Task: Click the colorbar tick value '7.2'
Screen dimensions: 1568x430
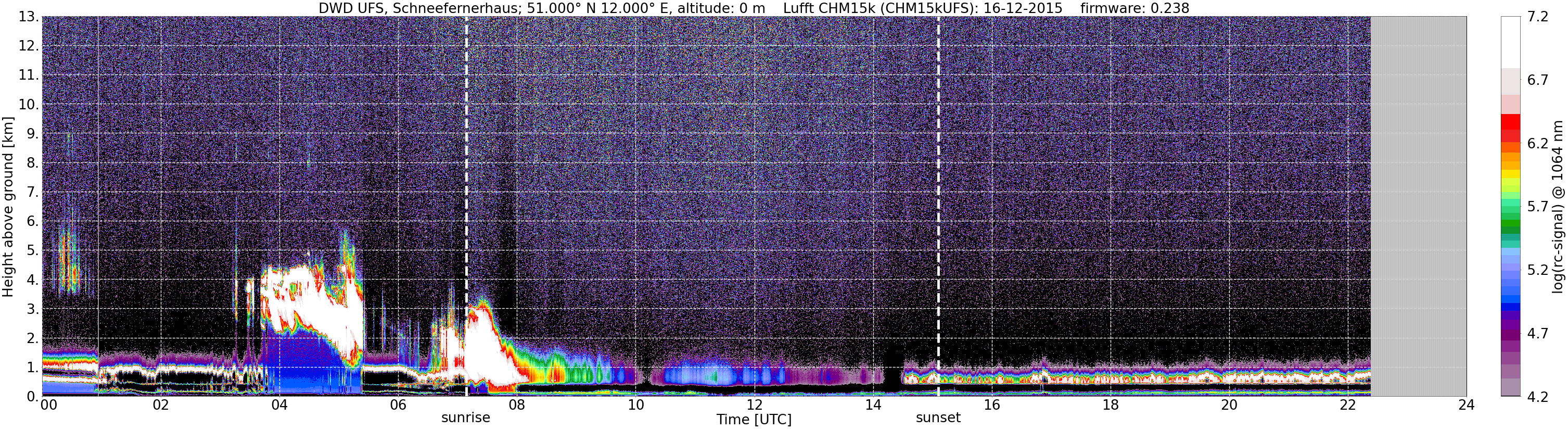Action: pyautogui.click(x=1538, y=17)
